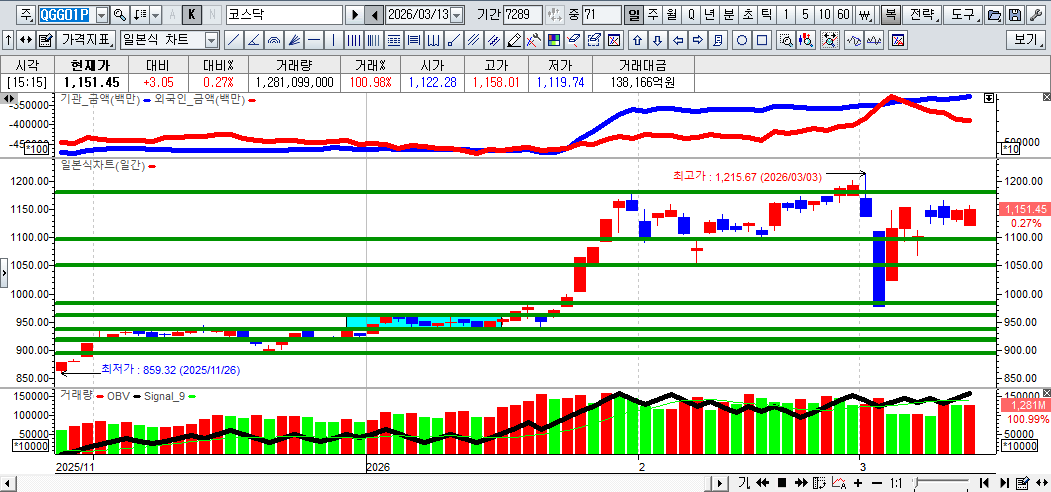Select the angle line drawing tool
1051x492 pixels.
(252, 40)
